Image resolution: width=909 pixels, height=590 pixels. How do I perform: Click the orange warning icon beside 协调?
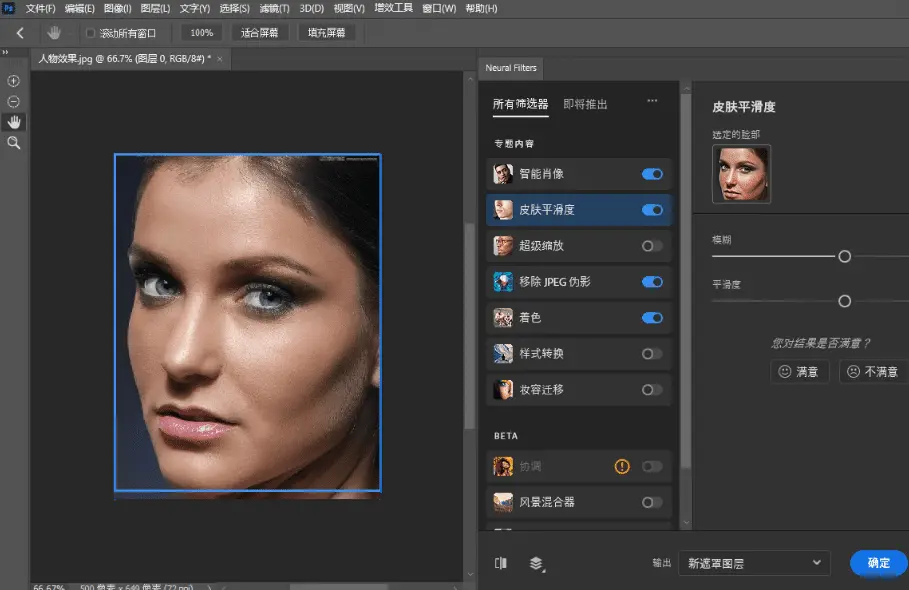click(x=622, y=466)
